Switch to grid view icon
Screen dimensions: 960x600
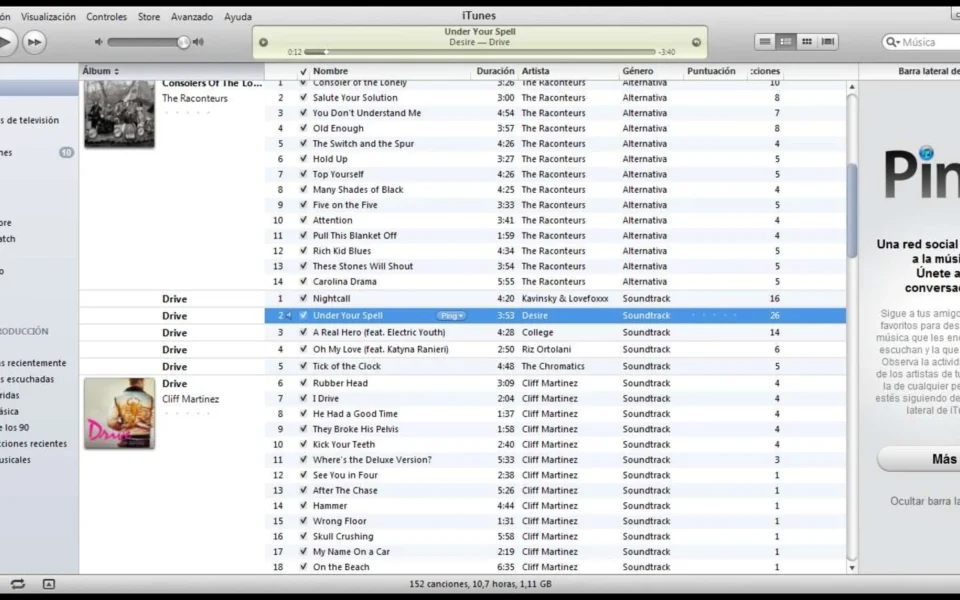(x=807, y=42)
